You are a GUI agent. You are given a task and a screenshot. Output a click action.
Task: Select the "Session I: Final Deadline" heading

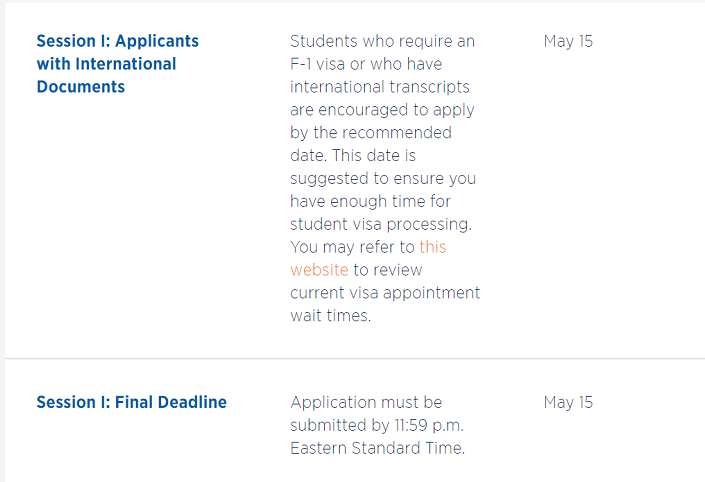pos(131,402)
